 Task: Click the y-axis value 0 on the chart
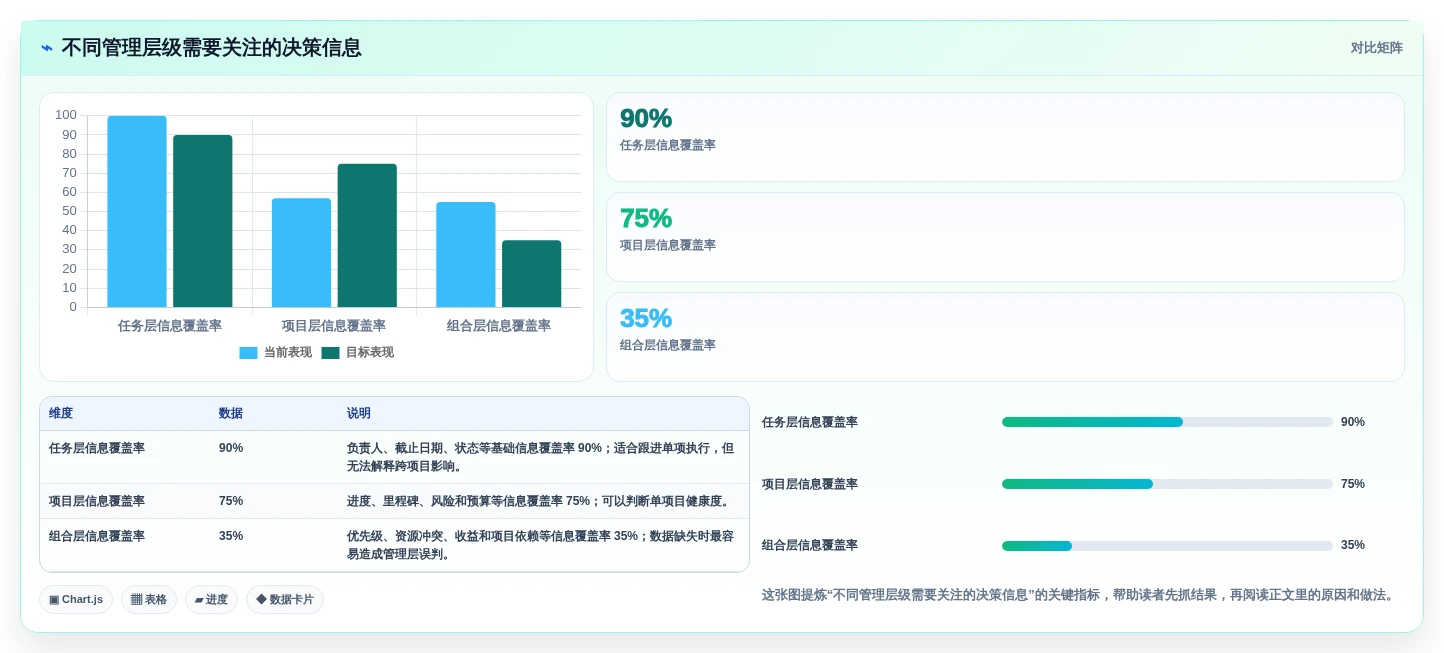click(73, 307)
